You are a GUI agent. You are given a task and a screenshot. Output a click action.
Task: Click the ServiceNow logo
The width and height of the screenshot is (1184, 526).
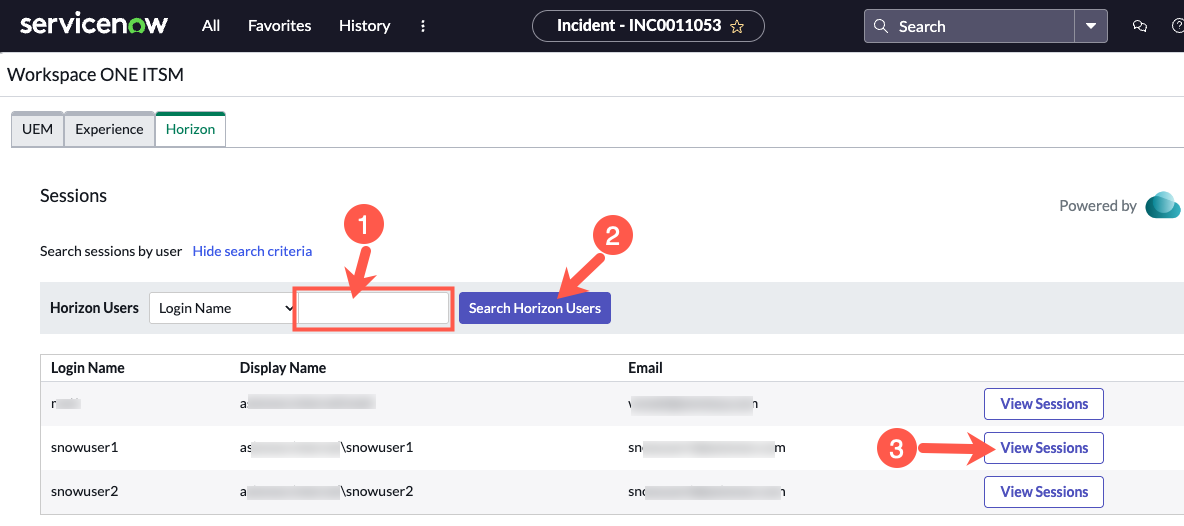94,25
